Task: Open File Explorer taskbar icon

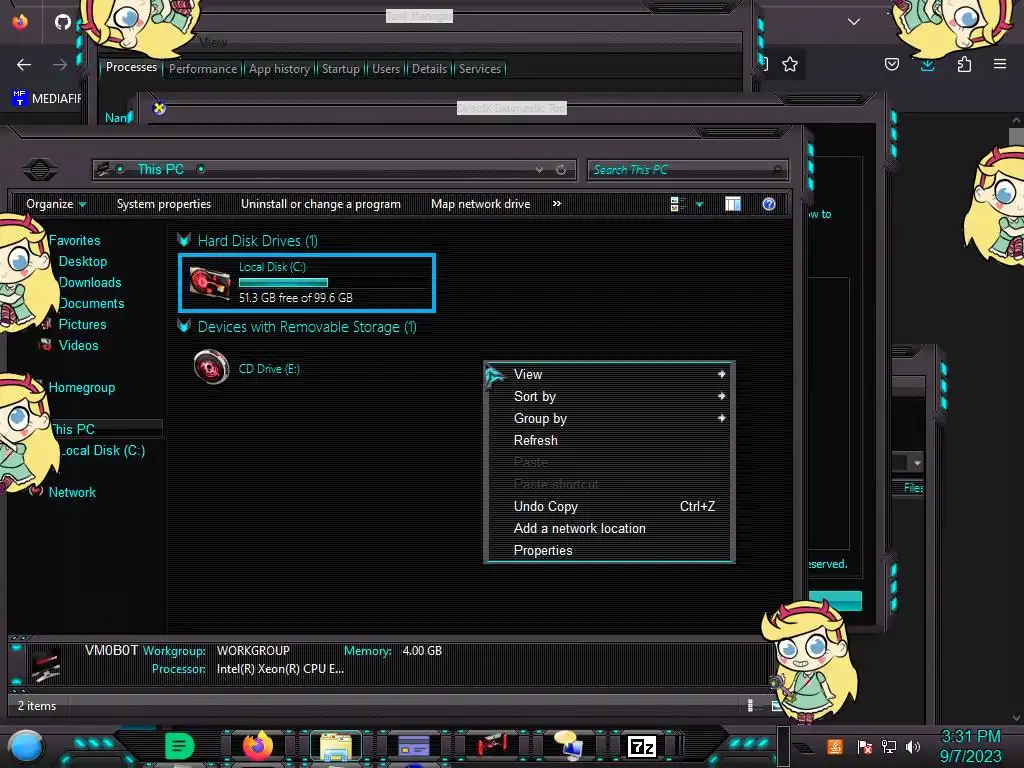Action: pos(336,746)
